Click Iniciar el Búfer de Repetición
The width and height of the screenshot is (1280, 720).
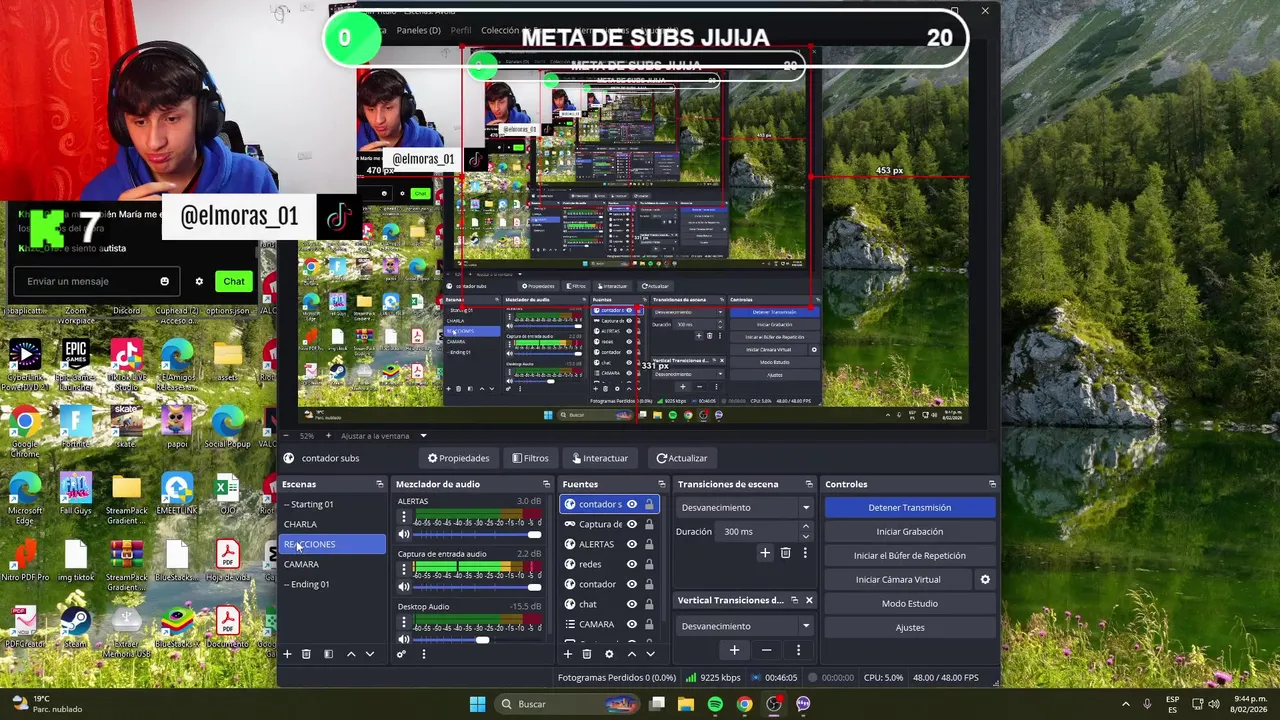click(x=910, y=555)
